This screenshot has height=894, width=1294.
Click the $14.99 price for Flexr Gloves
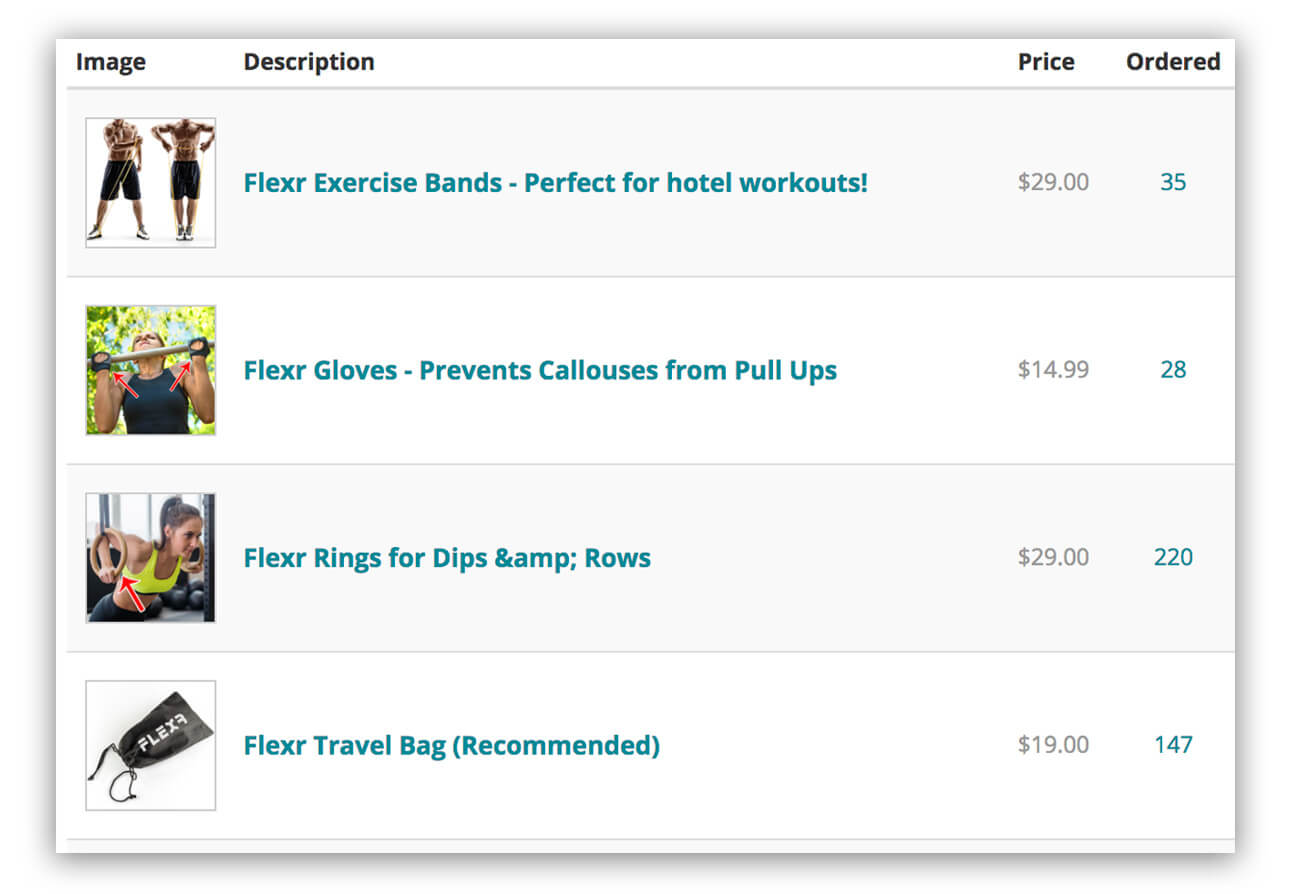1053,370
